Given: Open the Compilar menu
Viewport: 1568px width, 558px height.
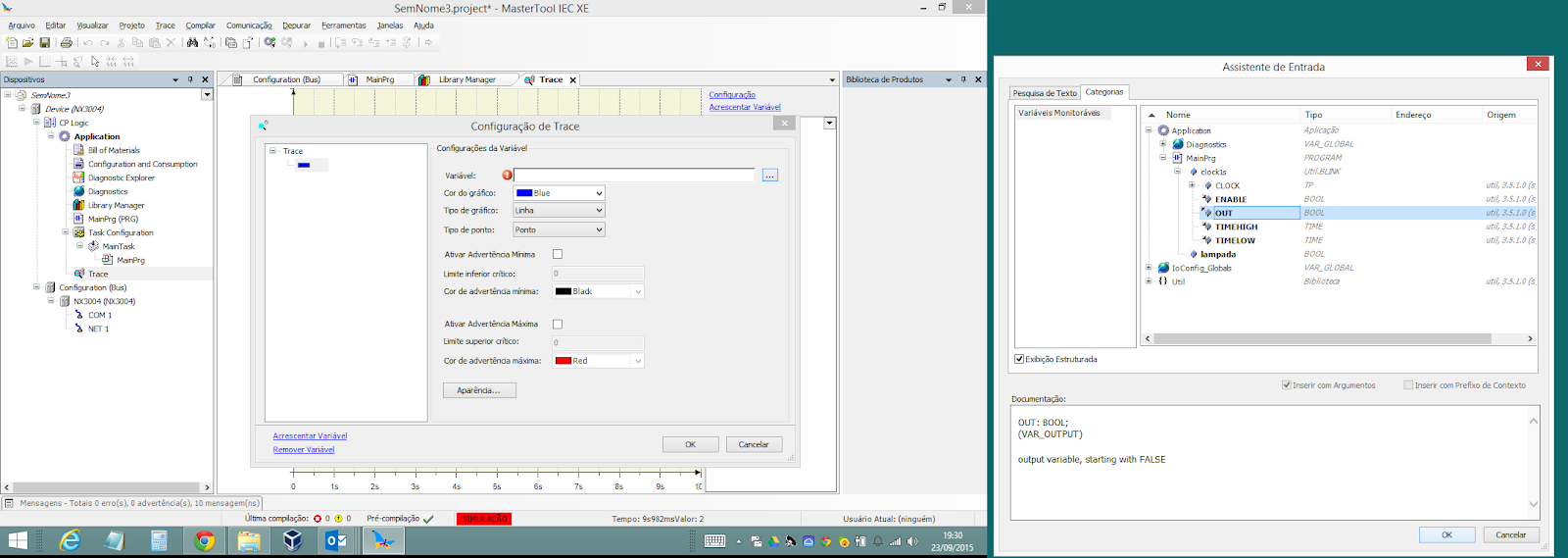Looking at the screenshot, I should [x=200, y=25].
